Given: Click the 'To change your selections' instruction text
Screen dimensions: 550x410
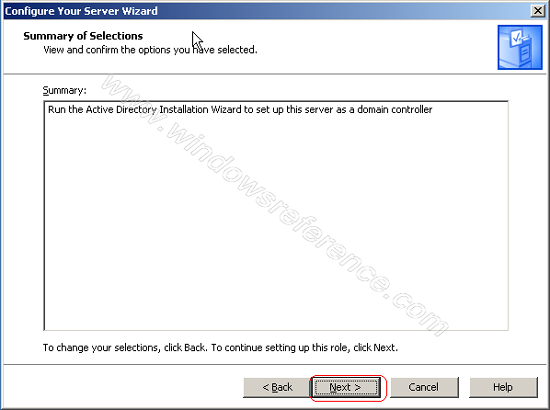Looking at the screenshot, I should coord(220,348).
